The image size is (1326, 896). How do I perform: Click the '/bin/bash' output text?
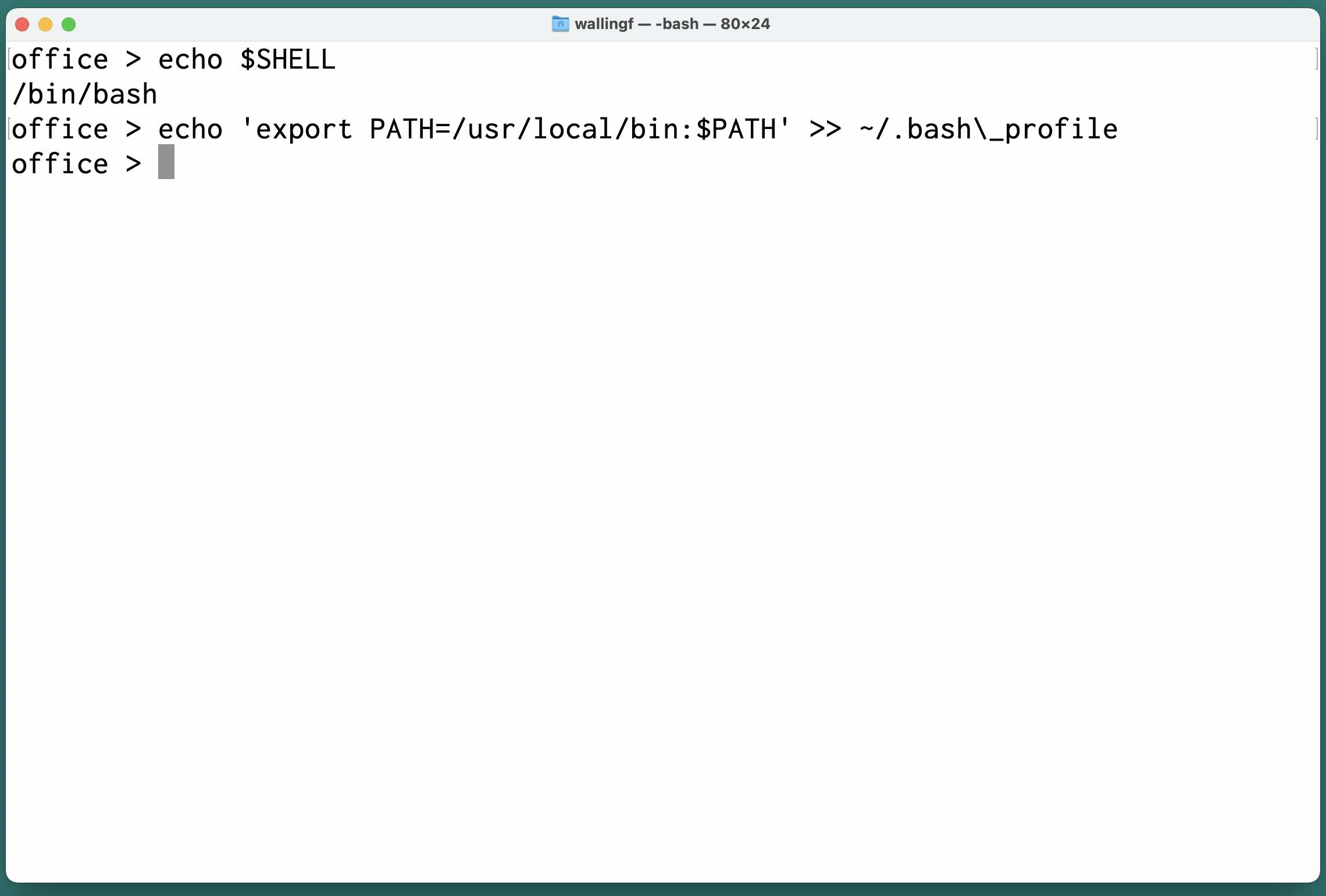pyautogui.click(x=85, y=94)
